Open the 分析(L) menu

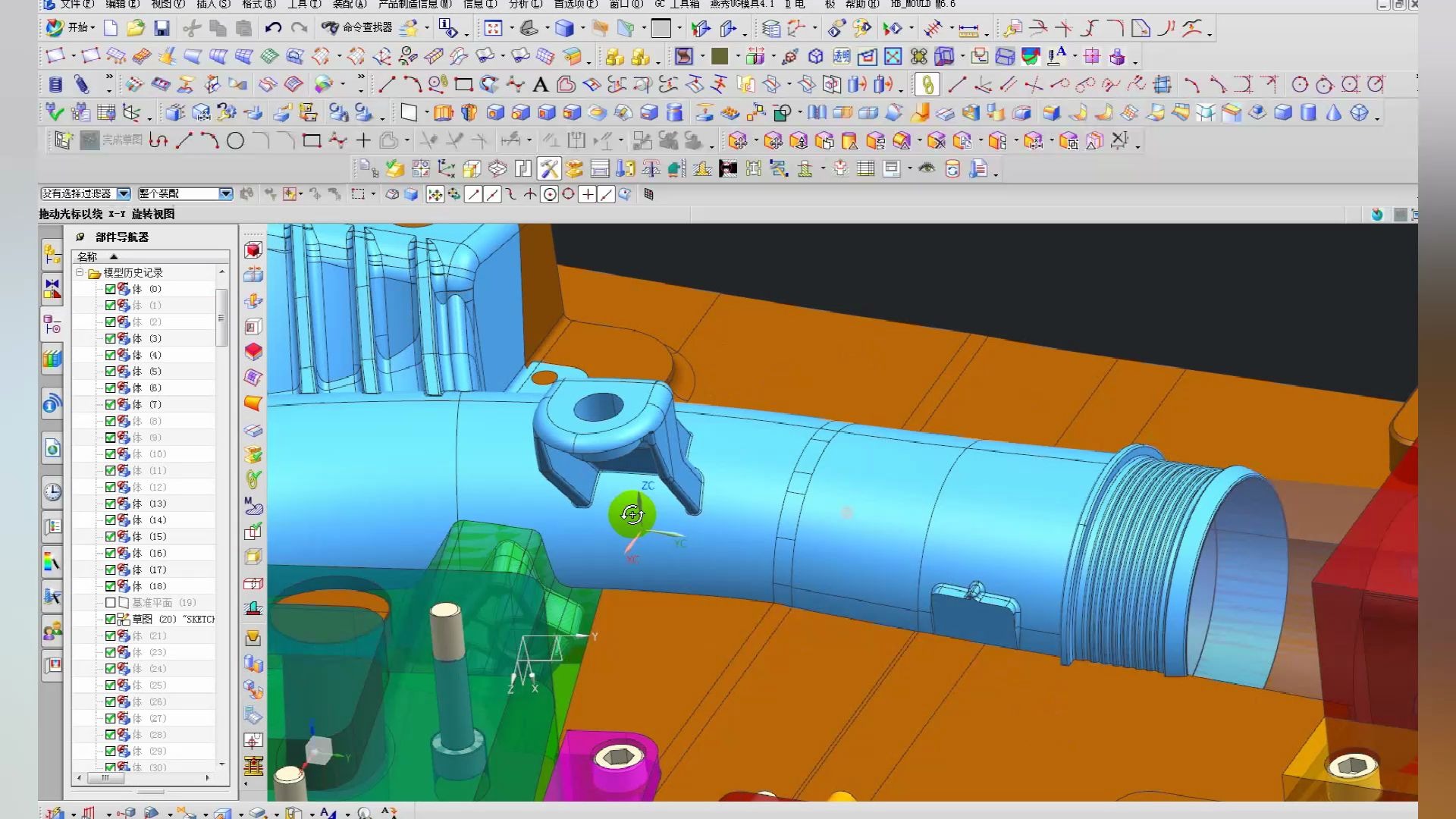click(525, 5)
